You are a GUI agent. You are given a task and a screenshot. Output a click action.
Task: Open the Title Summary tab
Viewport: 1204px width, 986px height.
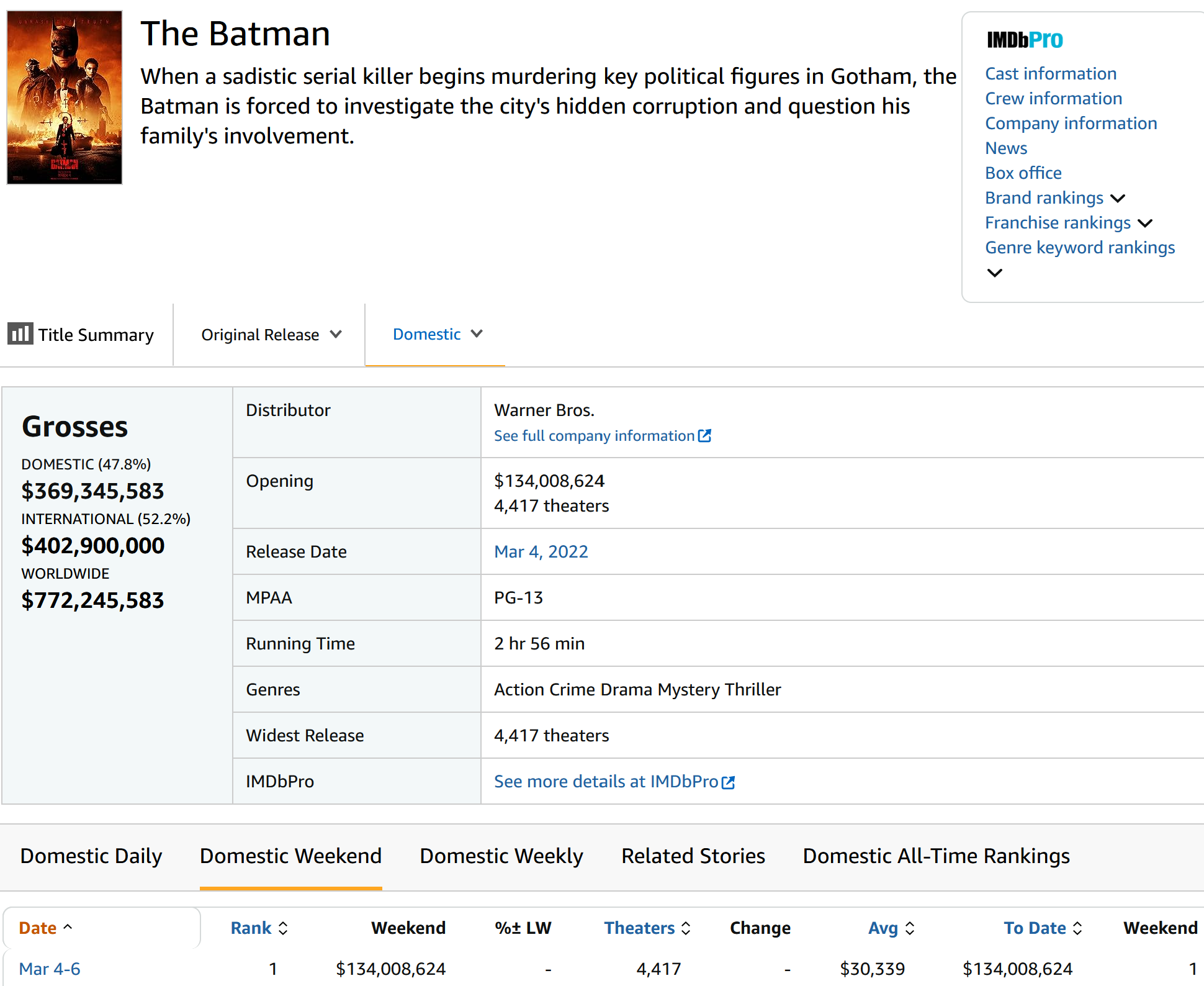[x=81, y=335]
